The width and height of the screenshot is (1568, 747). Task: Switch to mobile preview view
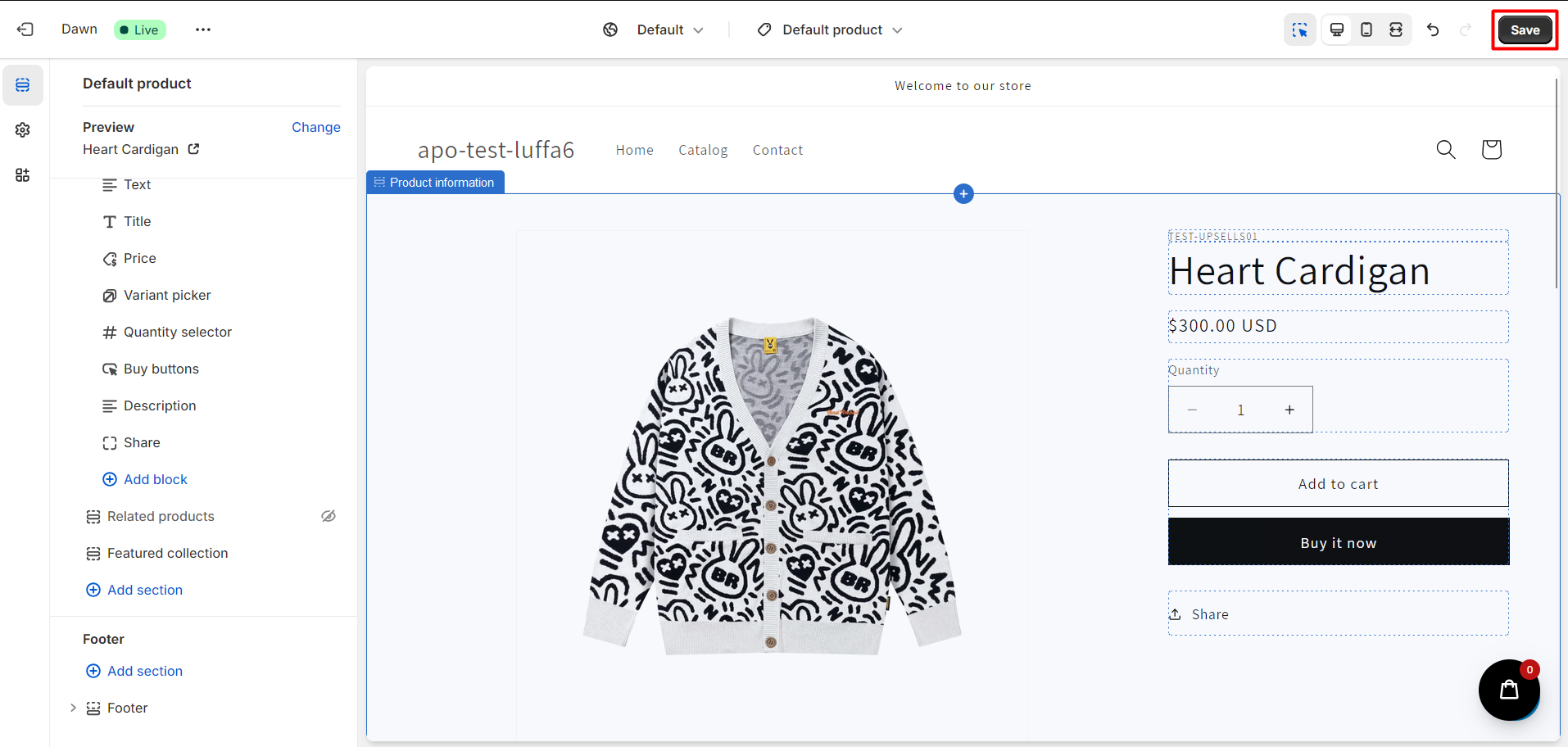1366,29
